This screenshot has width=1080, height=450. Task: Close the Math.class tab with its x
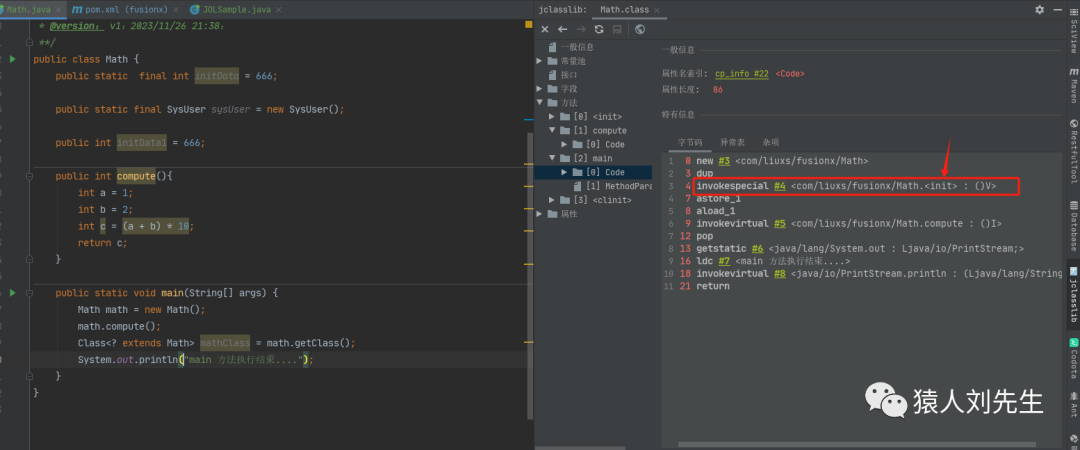(656, 10)
